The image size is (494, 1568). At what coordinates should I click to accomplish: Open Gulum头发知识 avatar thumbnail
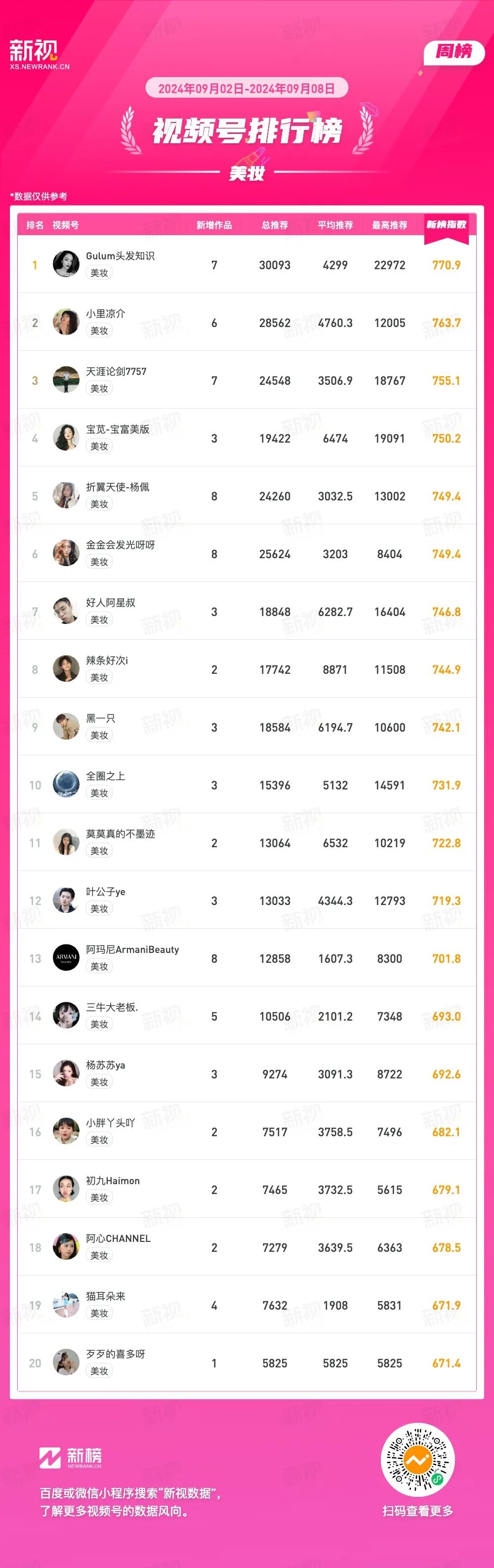[66, 264]
